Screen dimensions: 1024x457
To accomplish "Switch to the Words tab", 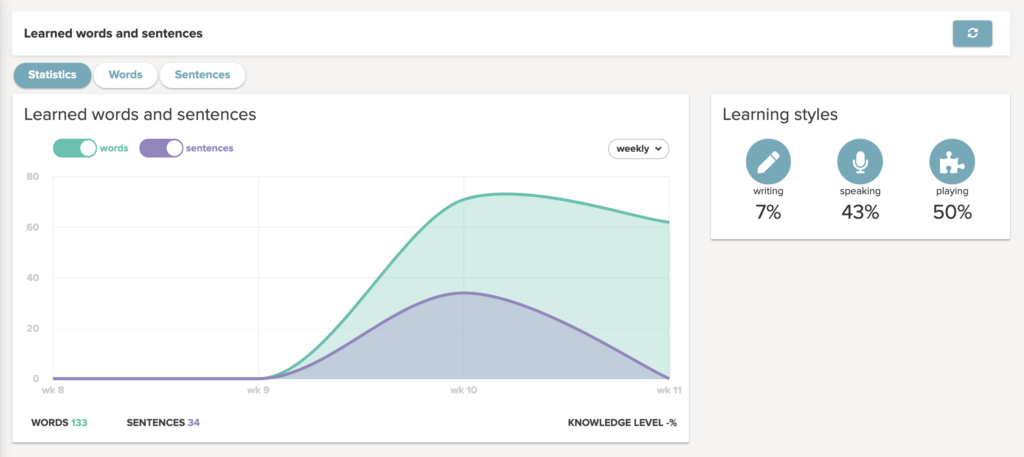I will [x=125, y=75].
